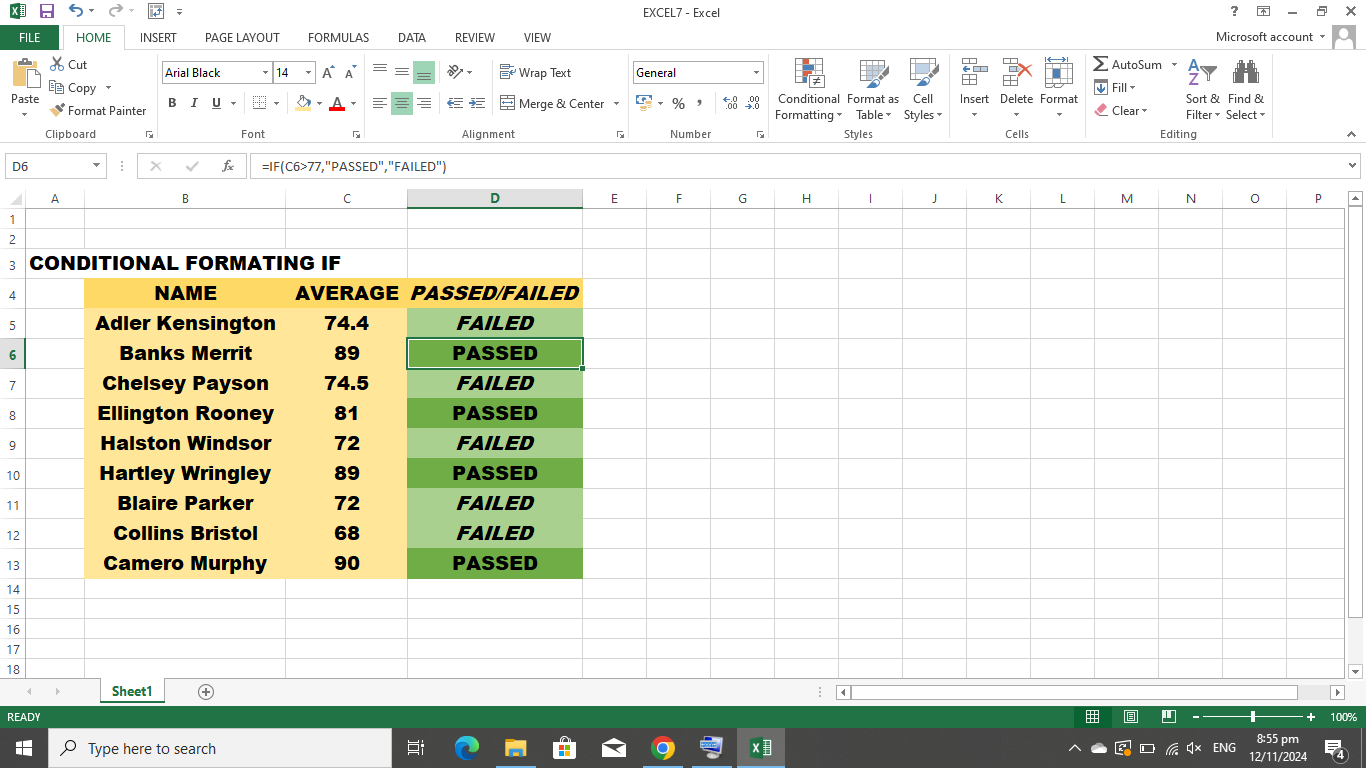This screenshot has width=1366, height=768.
Task: Click Decrease Decimal icon
Action: [x=753, y=103]
